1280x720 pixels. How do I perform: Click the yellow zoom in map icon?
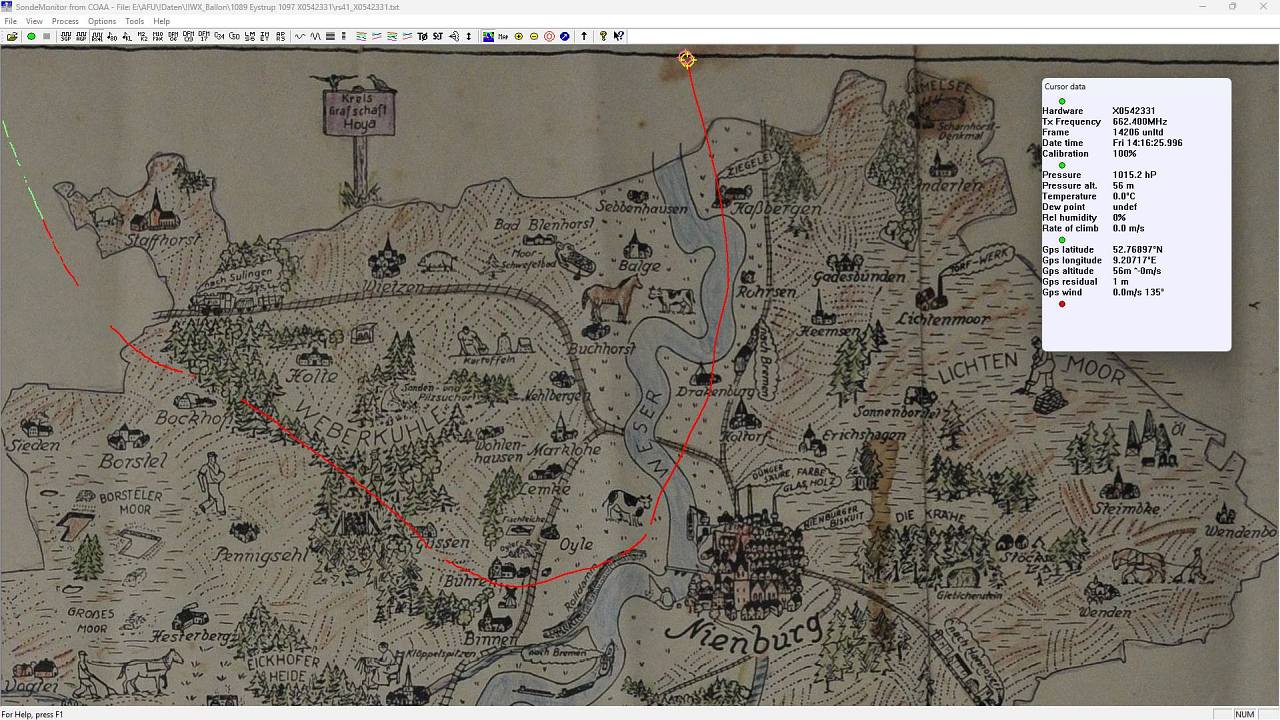tap(518, 37)
